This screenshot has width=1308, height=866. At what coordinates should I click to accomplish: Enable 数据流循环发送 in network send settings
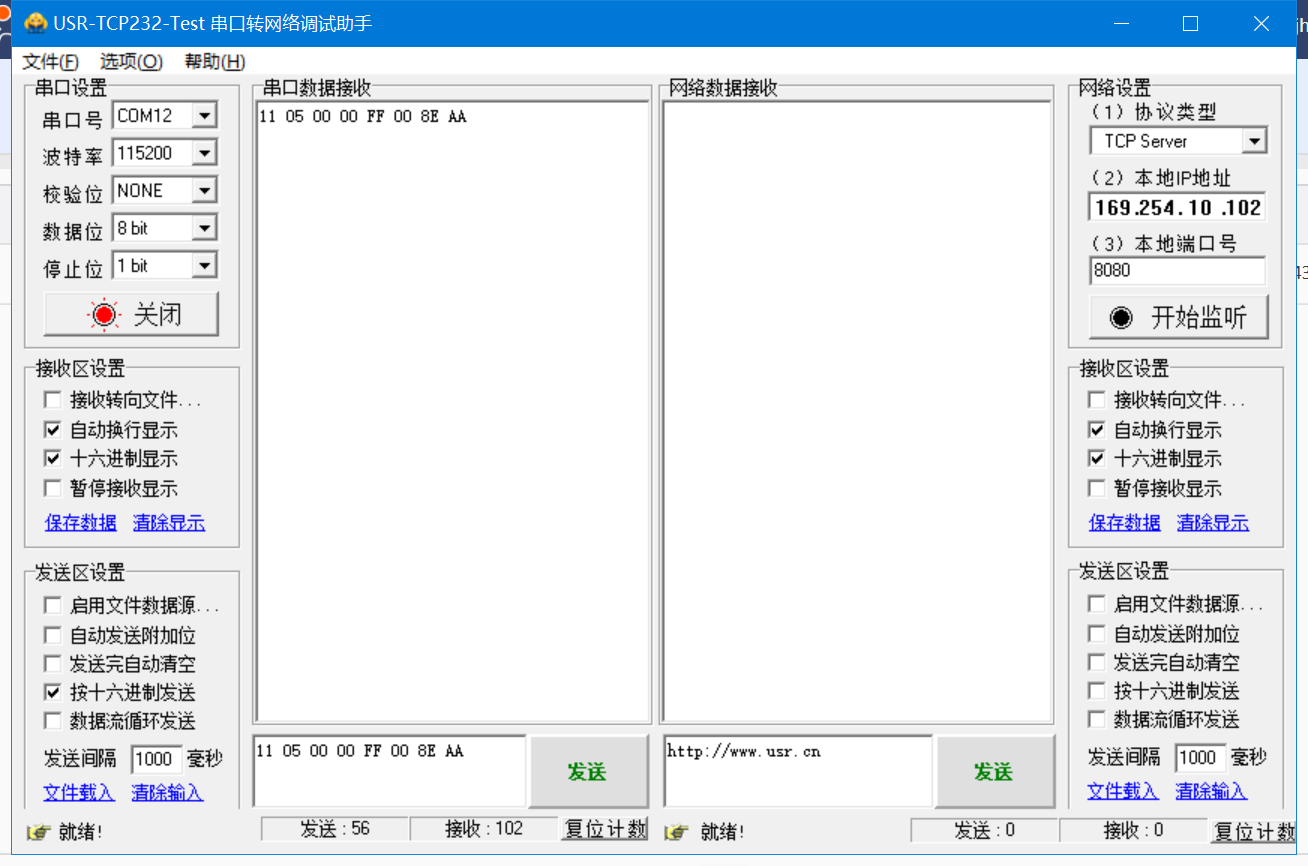(x=1097, y=719)
